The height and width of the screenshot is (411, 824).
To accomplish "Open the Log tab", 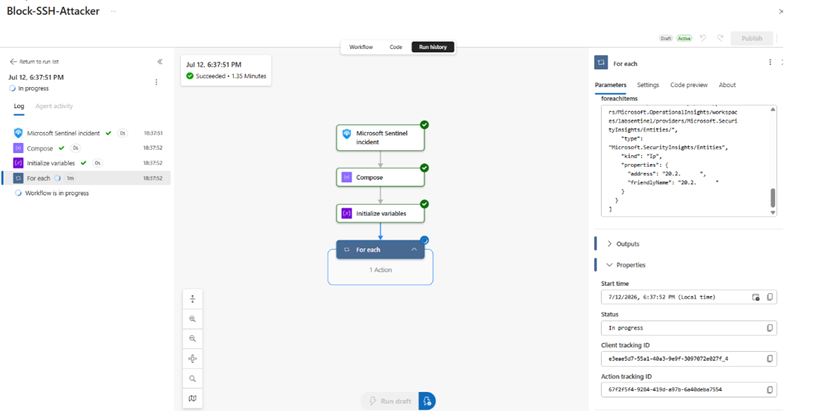I will 19,106.
